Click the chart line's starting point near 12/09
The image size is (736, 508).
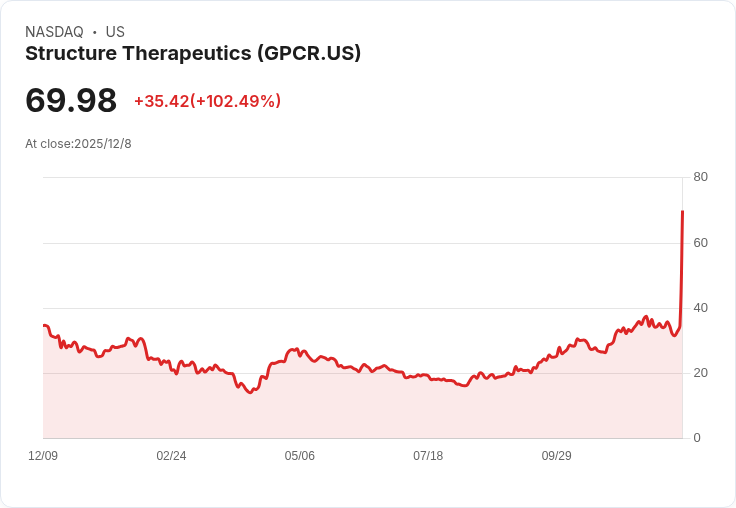44,325
